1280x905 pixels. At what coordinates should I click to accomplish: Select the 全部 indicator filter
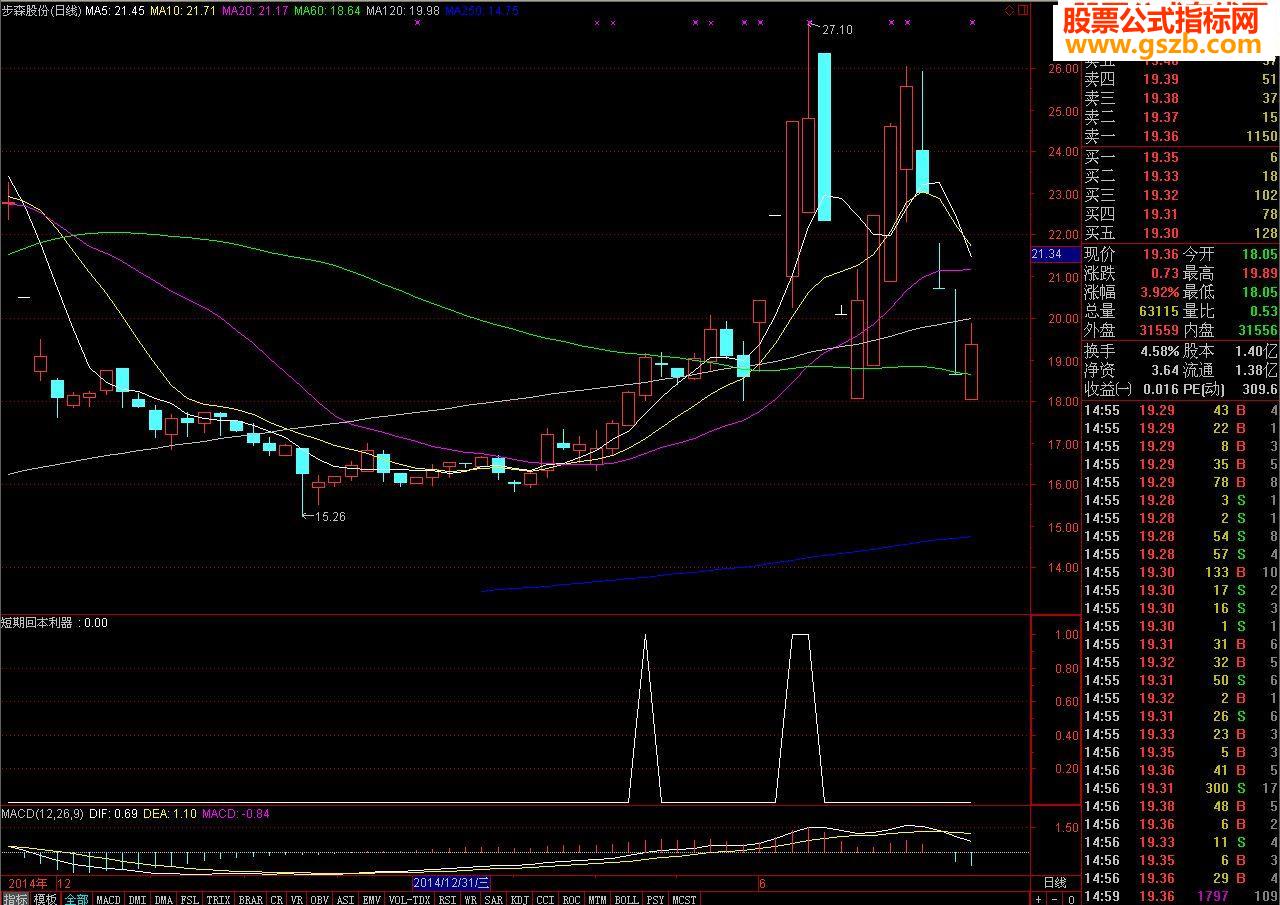(x=77, y=899)
